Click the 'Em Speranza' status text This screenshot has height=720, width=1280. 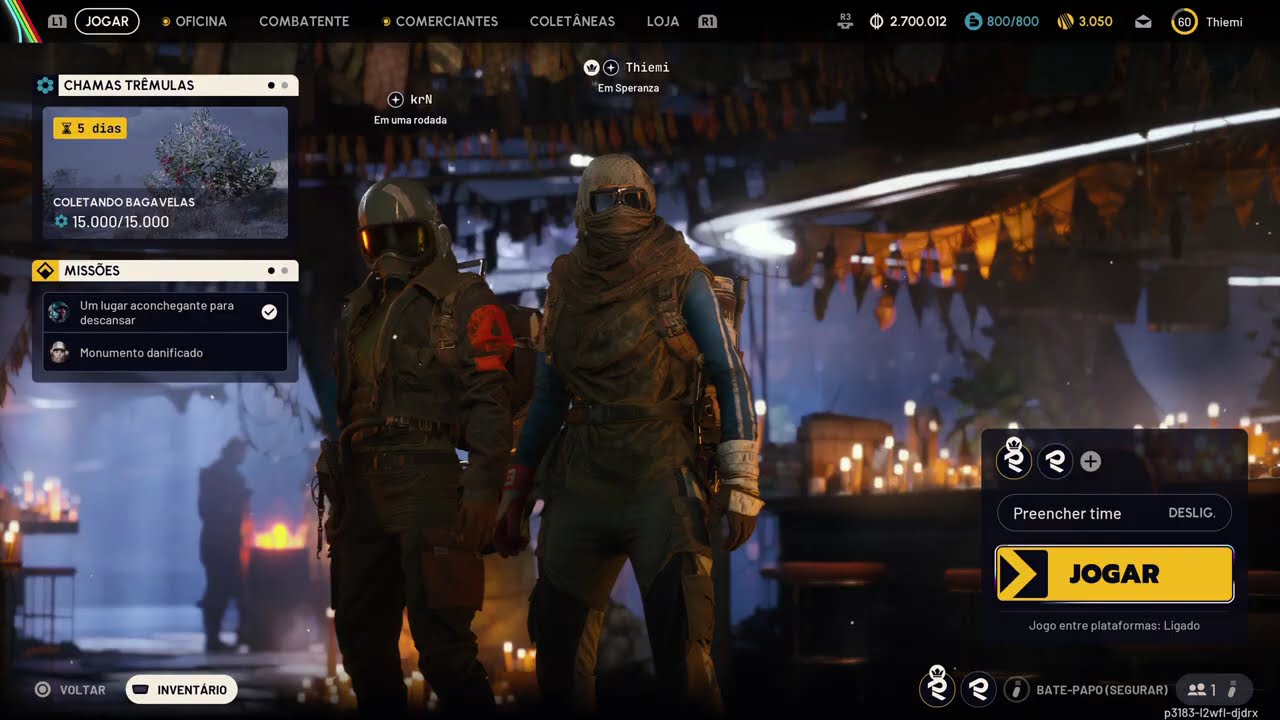(x=628, y=88)
